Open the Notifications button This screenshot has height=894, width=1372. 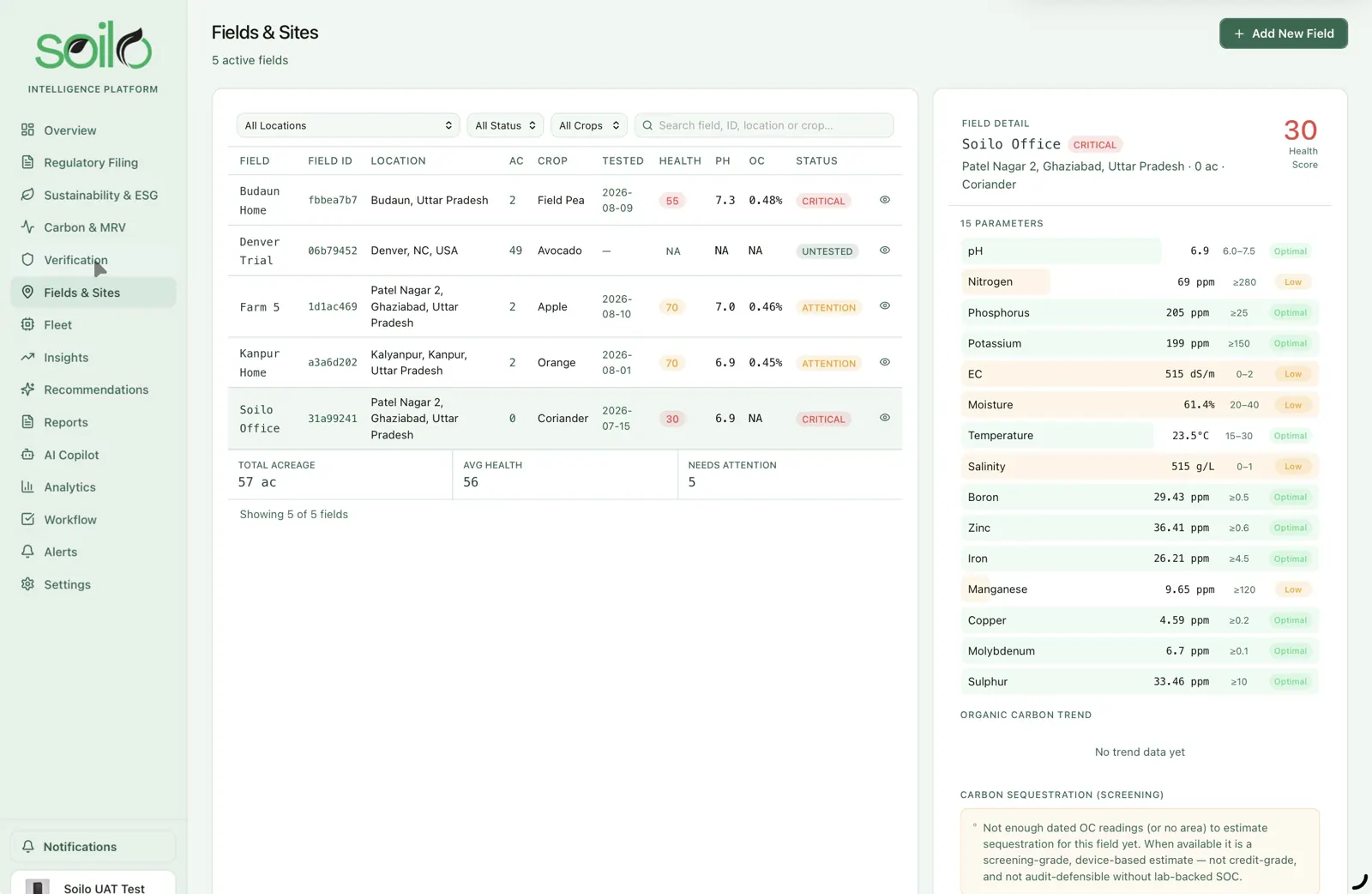tap(93, 846)
